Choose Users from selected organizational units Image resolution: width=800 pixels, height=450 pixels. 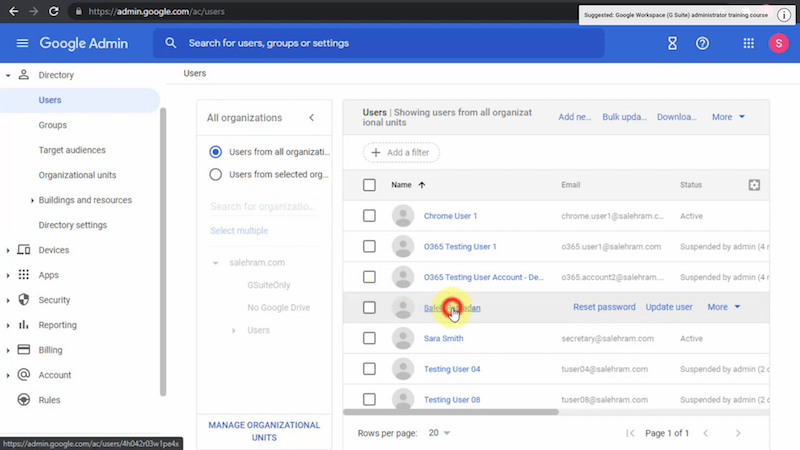pos(215,174)
